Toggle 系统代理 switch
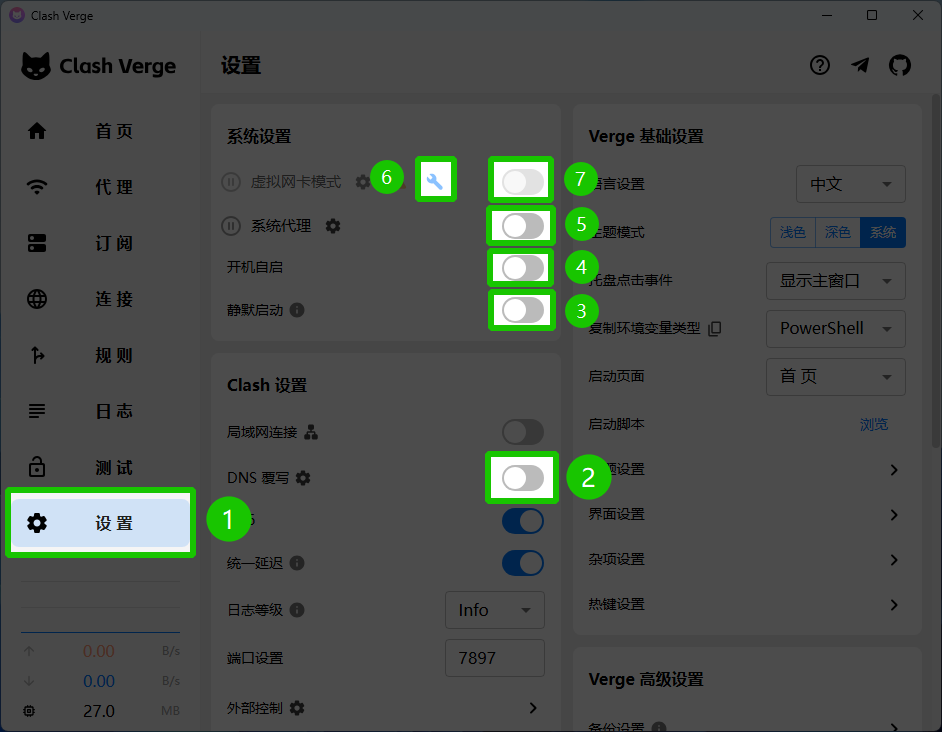This screenshot has width=942, height=732. tap(523, 226)
